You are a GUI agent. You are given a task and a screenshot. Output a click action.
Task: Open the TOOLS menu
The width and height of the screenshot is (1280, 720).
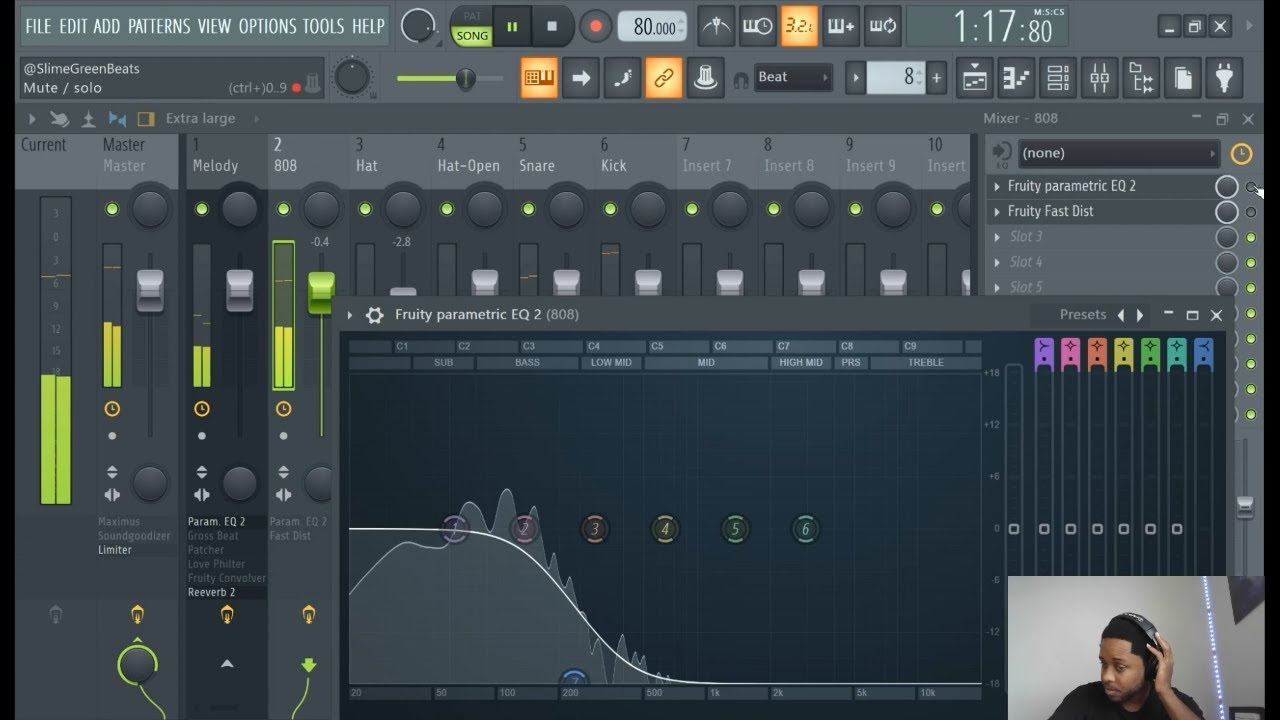click(x=324, y=27)
